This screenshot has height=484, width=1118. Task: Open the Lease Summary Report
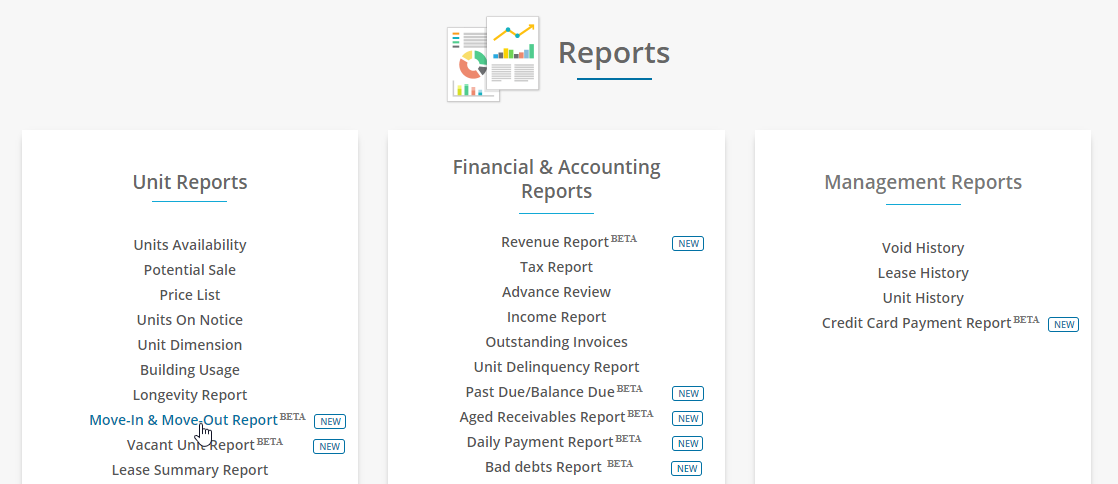(190, 470)
